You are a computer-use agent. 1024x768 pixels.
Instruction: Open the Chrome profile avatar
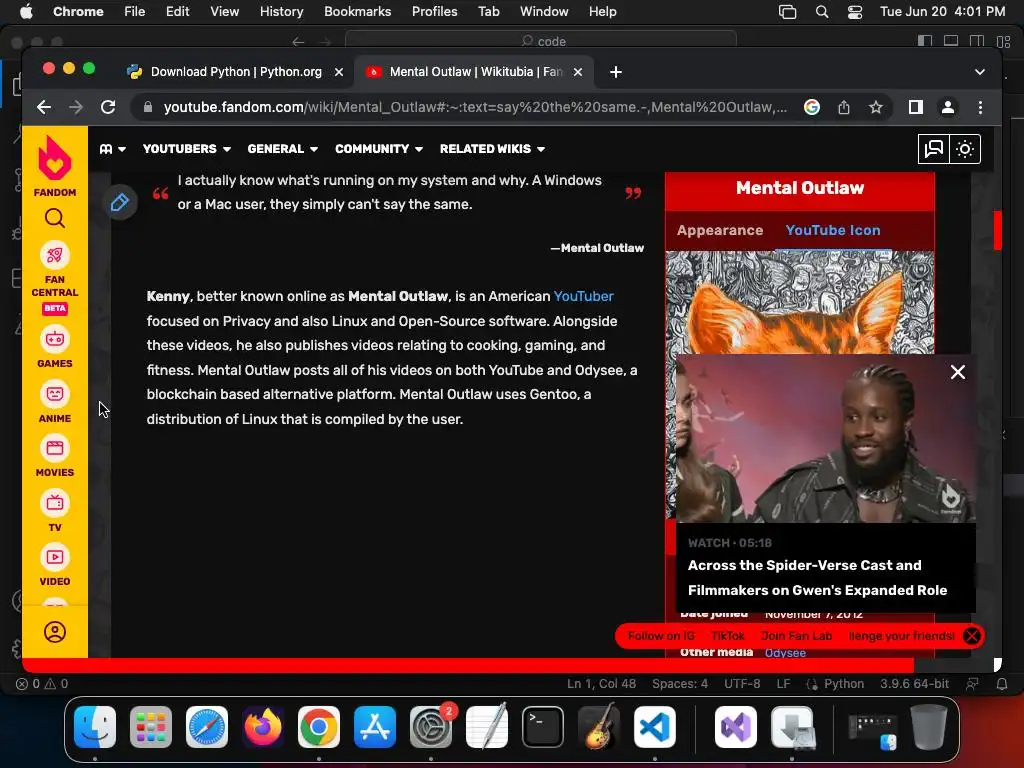[x=948, y=107]
